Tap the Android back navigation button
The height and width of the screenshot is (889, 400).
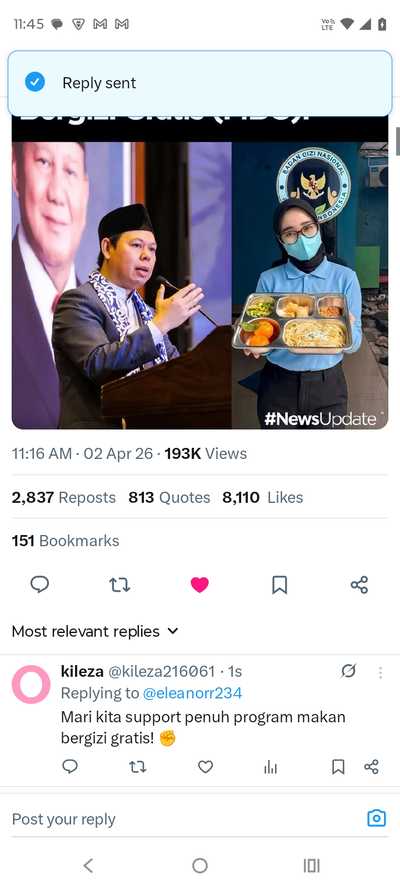(88, 865)
